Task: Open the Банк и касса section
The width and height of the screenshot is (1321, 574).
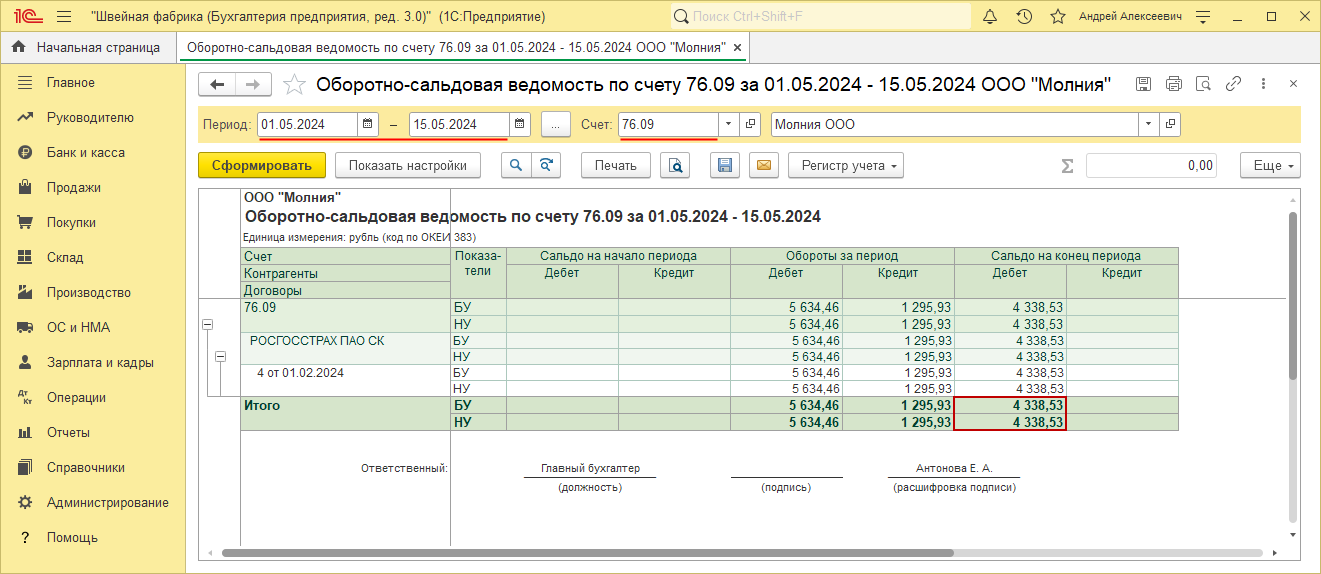Action: coord(85,153)
